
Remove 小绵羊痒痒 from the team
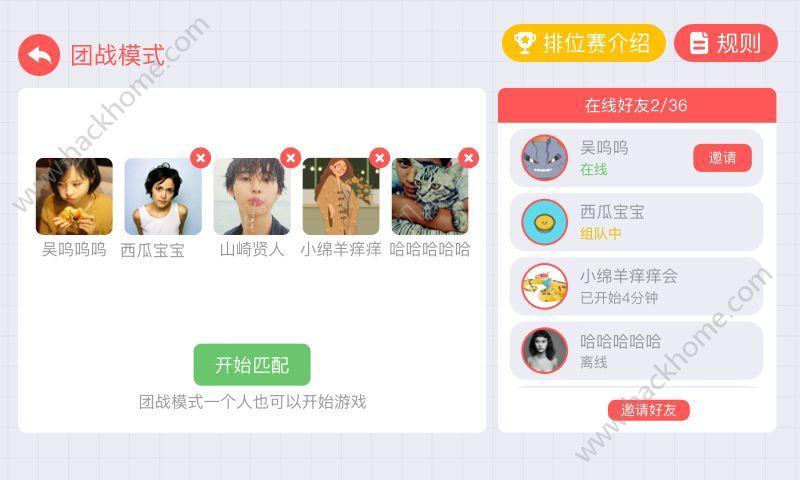[x=380, y=158]
